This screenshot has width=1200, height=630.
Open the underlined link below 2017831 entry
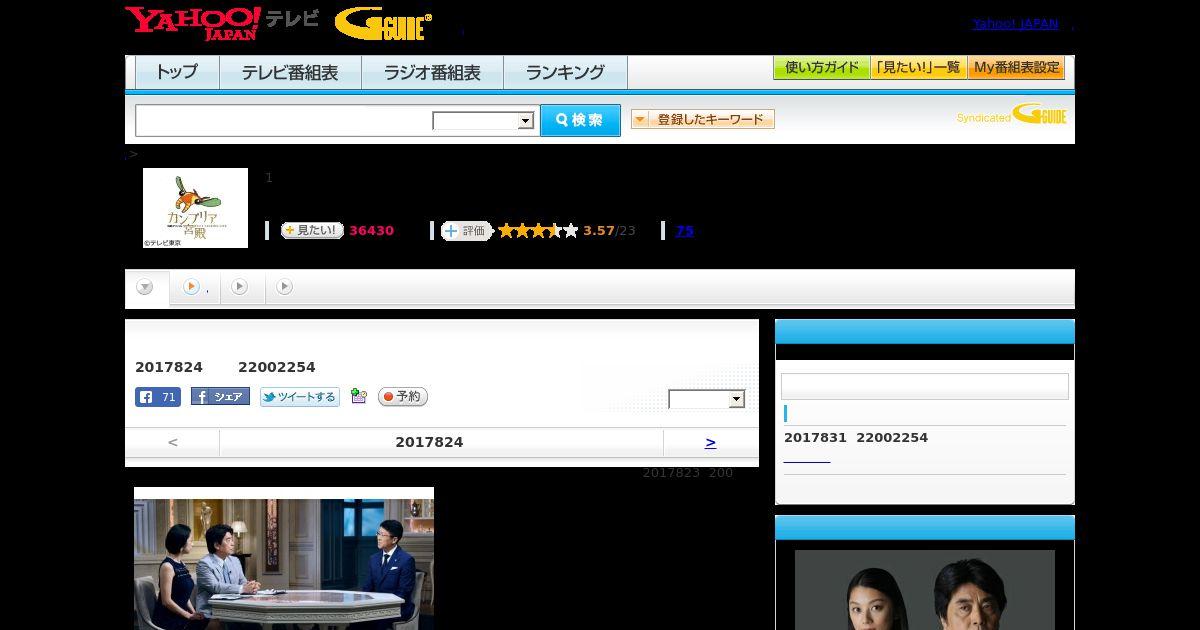click(x=807, y=459)
